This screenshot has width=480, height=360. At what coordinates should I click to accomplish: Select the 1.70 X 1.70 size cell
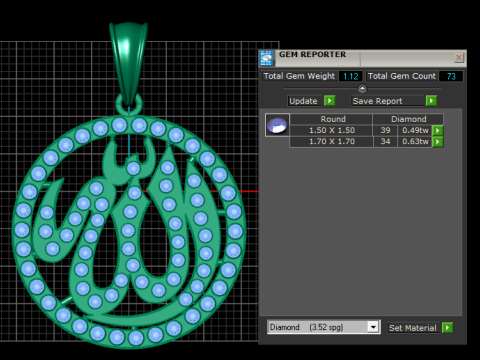coord(332,142)
